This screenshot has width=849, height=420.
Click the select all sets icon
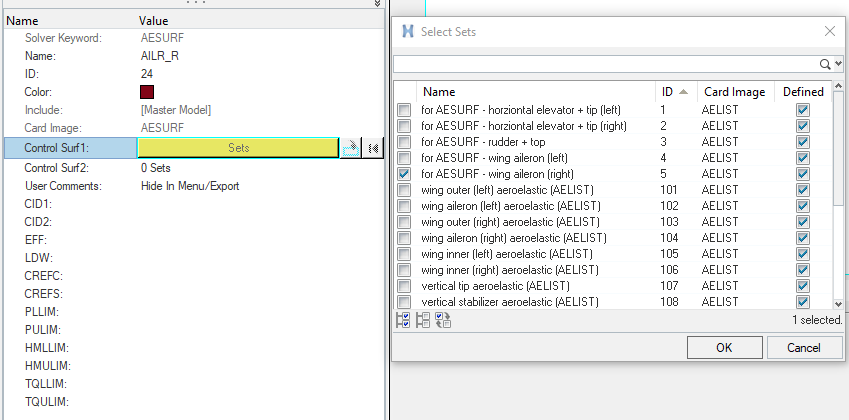[403, 321]
